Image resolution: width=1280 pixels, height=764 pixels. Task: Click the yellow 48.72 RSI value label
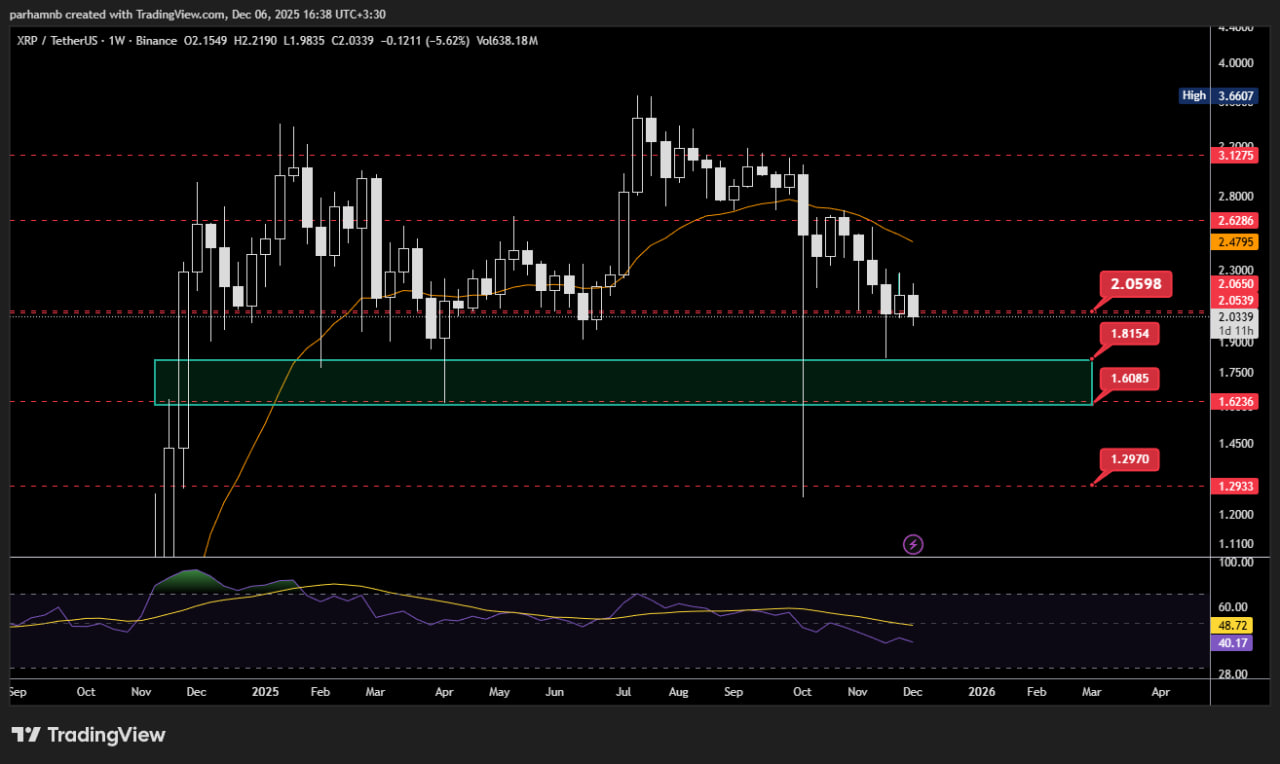coord(1232,625)
